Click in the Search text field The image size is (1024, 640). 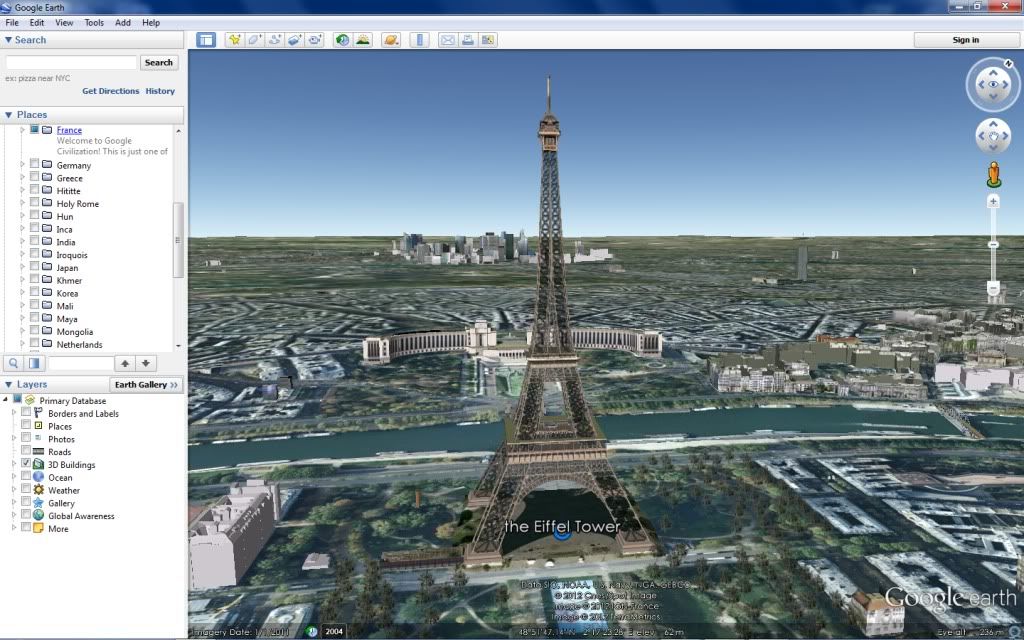click(x=71, y=63)
